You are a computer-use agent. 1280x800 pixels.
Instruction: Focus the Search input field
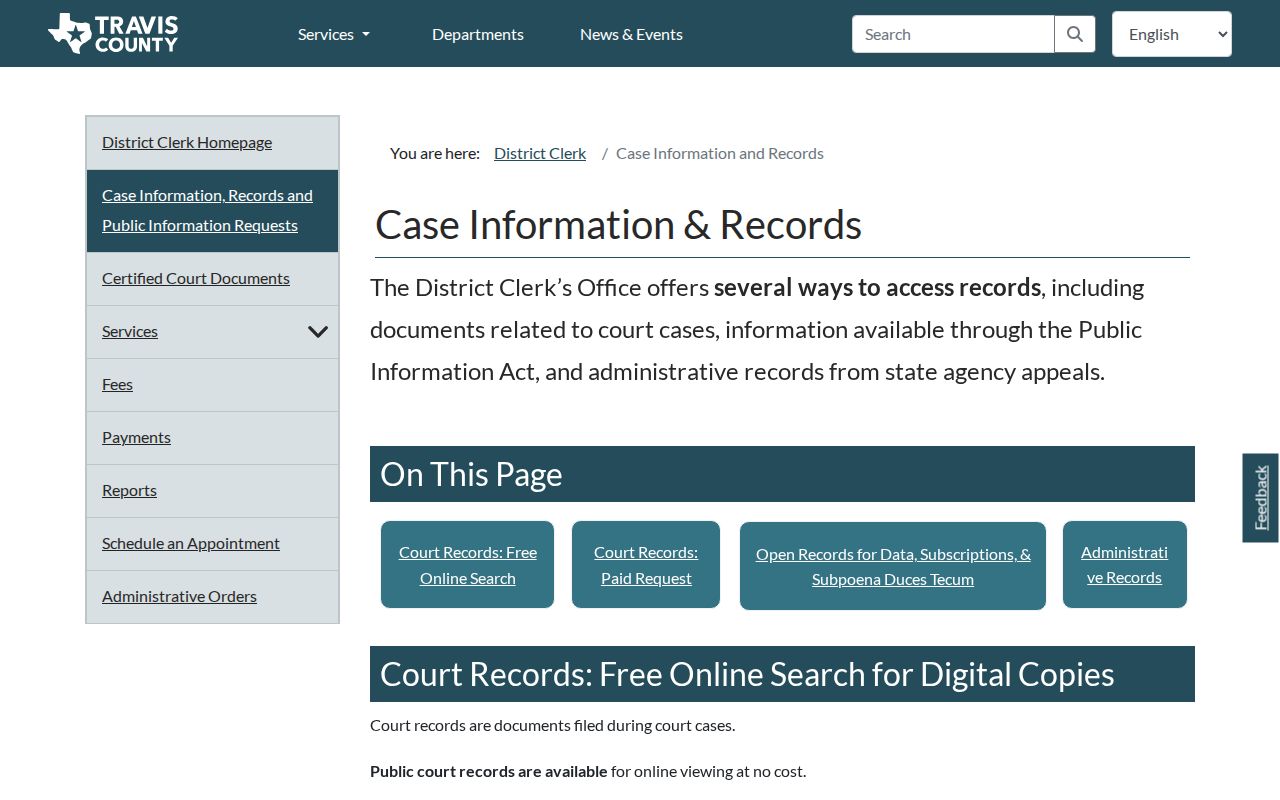953,34
